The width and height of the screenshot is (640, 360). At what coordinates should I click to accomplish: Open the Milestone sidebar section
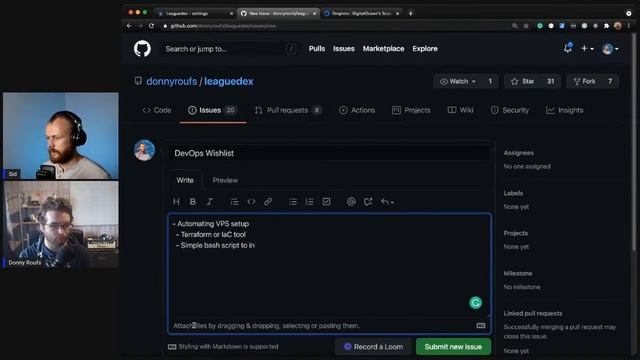point(518,273)
